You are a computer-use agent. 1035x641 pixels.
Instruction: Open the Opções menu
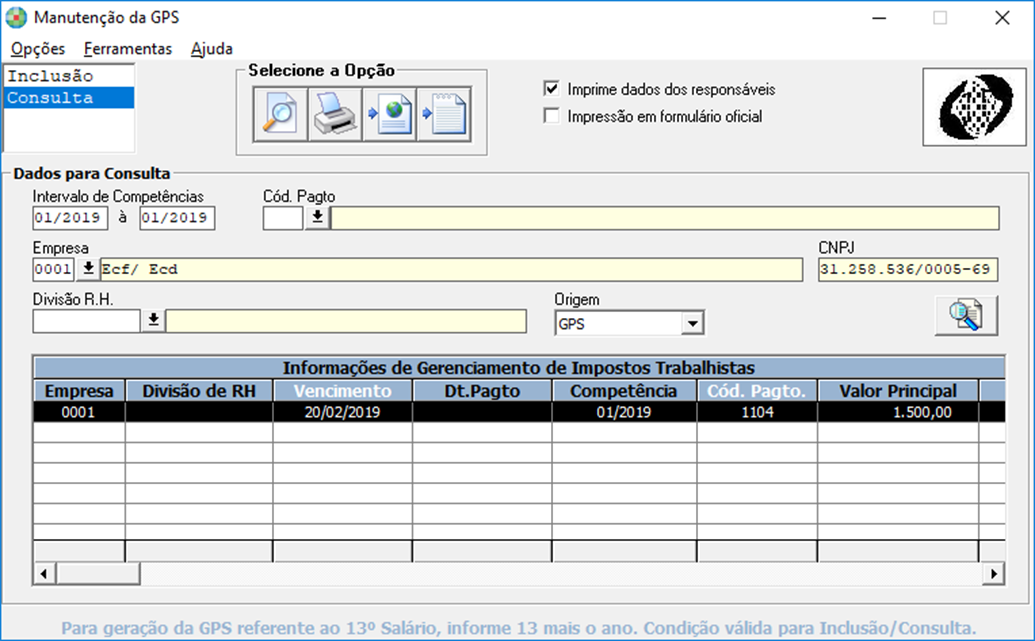click(x=38, y=49)
